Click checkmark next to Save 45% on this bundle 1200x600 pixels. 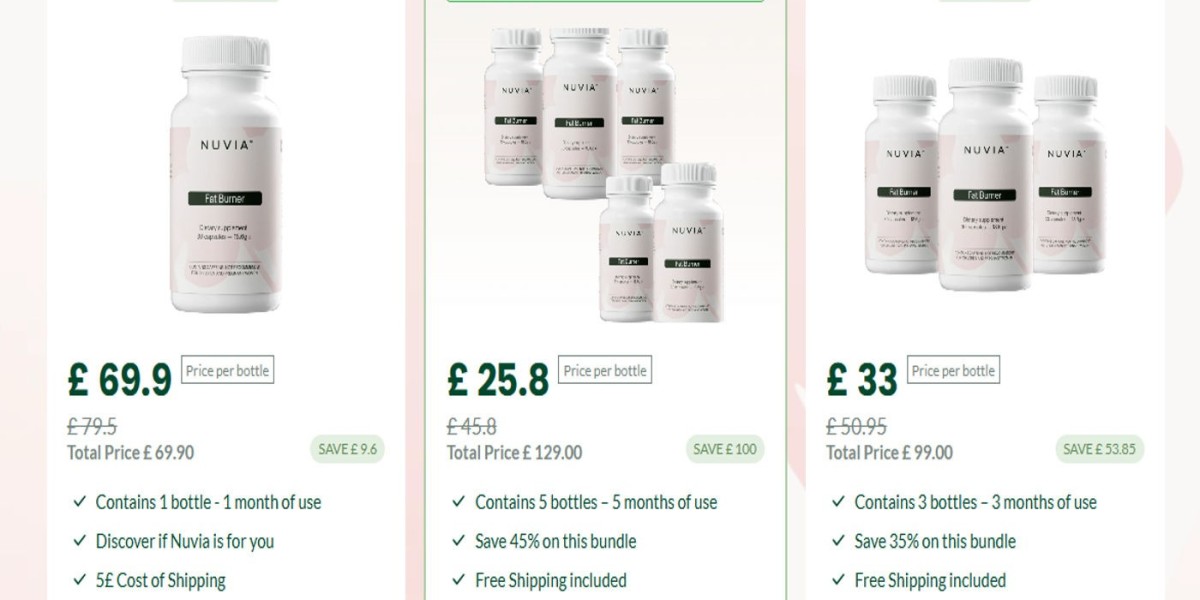459,540
